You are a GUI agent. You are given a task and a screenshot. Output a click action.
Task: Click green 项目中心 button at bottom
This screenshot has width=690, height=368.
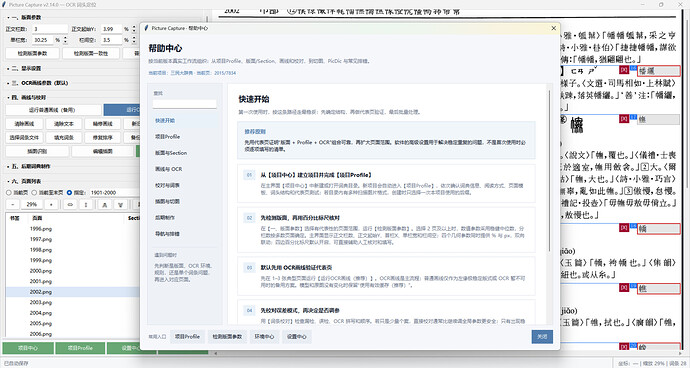pos(28,348)
